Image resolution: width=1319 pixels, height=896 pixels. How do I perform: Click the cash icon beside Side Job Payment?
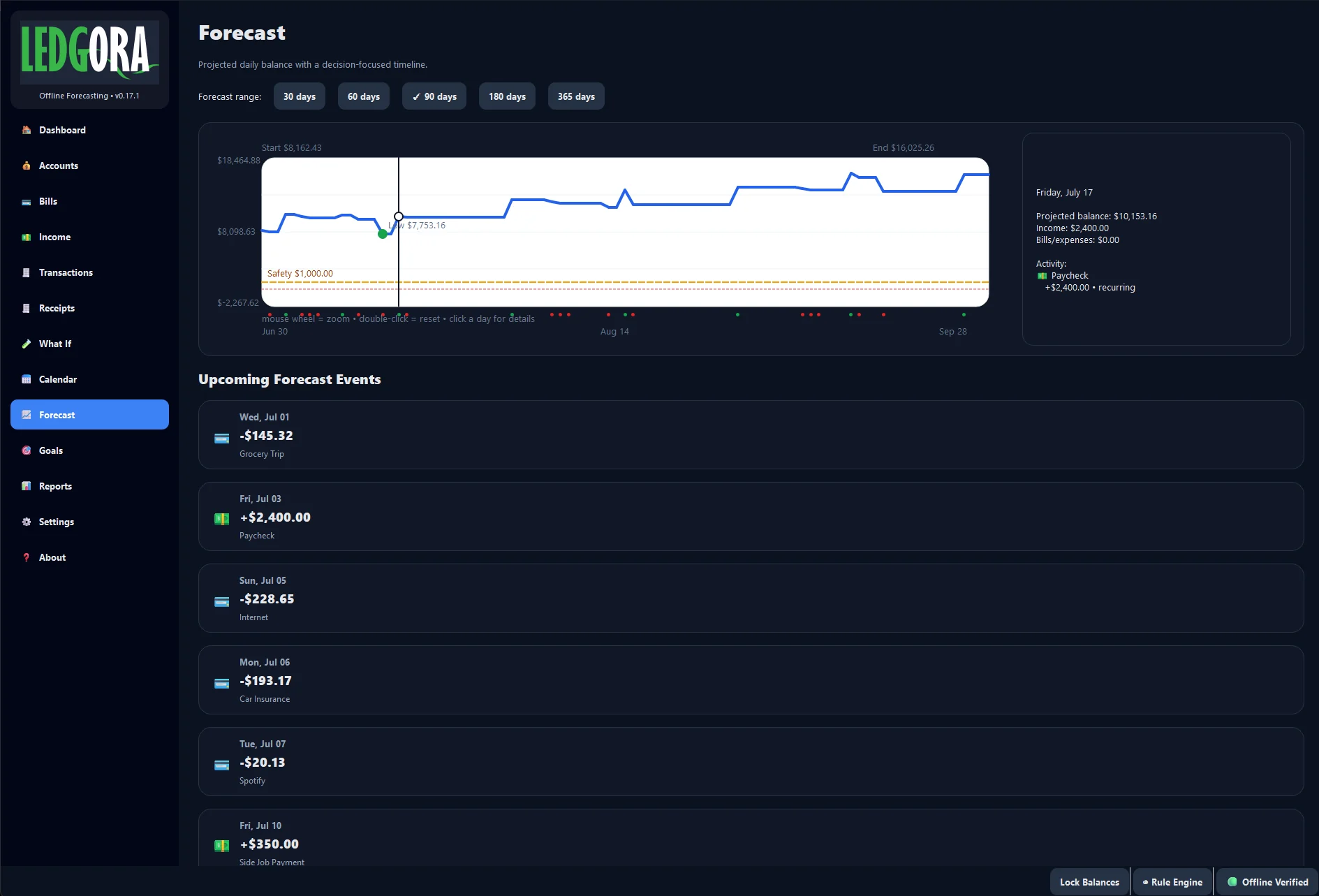pyautogui.click(x=221, y=846)
